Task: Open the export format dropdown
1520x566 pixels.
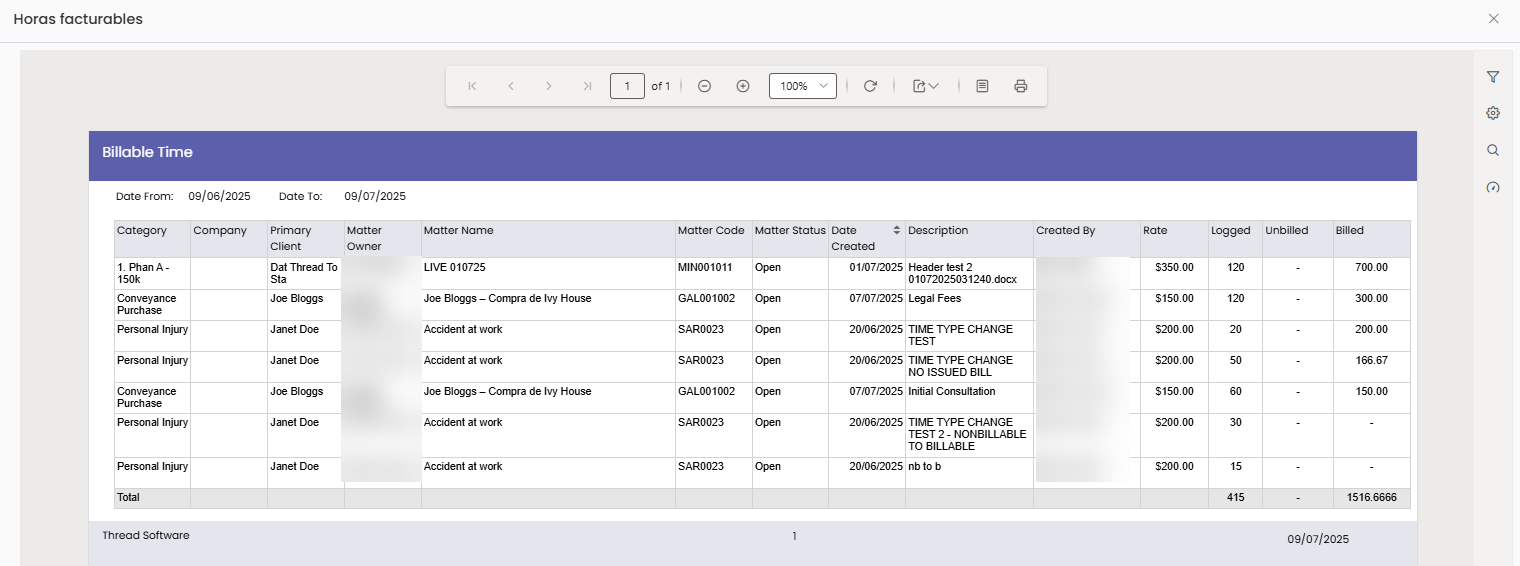Action: [925, 86]
